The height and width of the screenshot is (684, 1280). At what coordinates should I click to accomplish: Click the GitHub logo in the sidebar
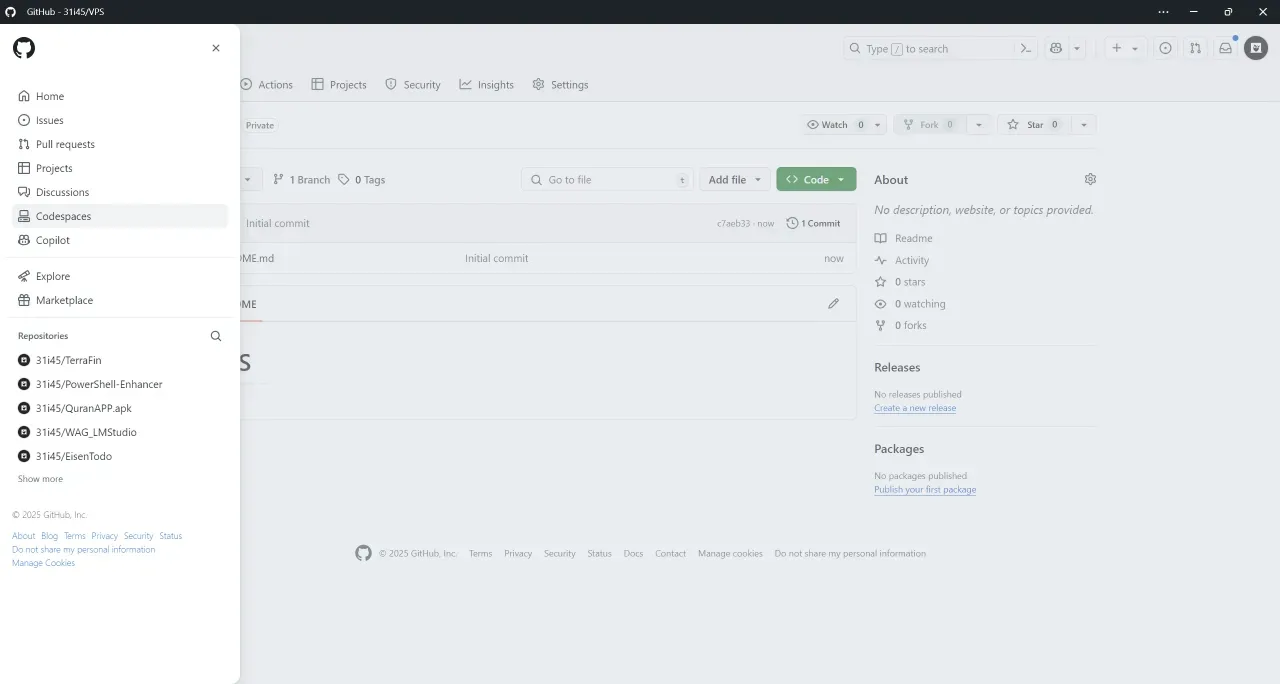[23, 48]
